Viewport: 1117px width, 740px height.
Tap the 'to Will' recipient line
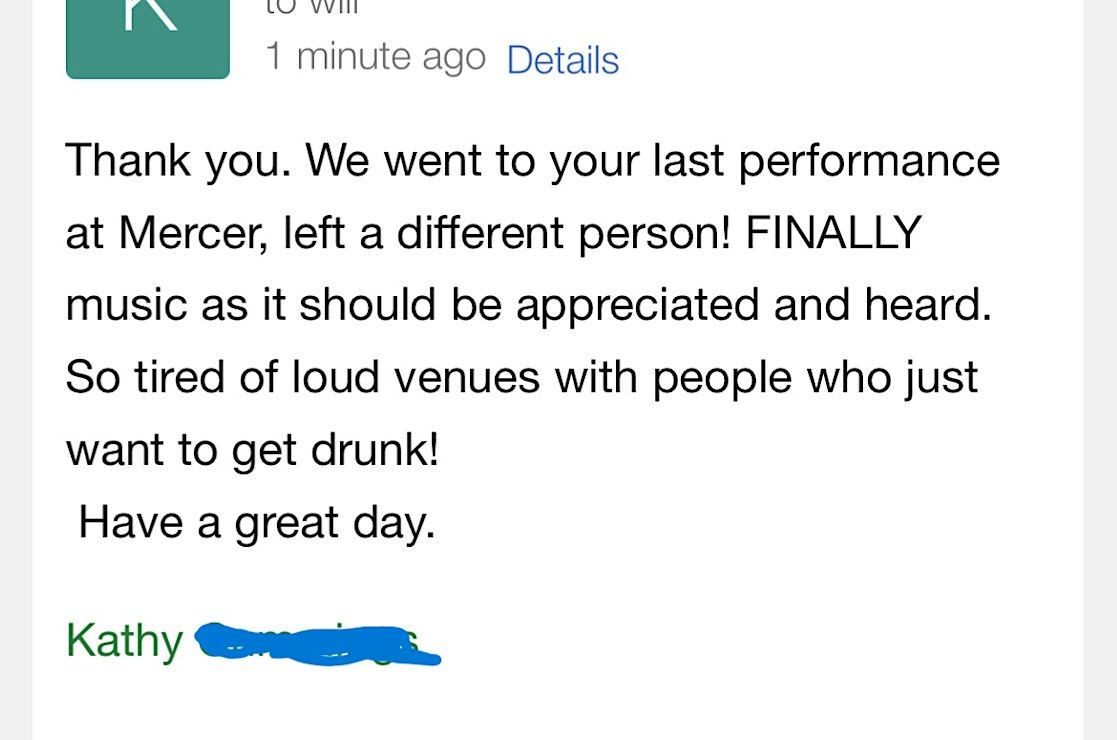[312, 7]
